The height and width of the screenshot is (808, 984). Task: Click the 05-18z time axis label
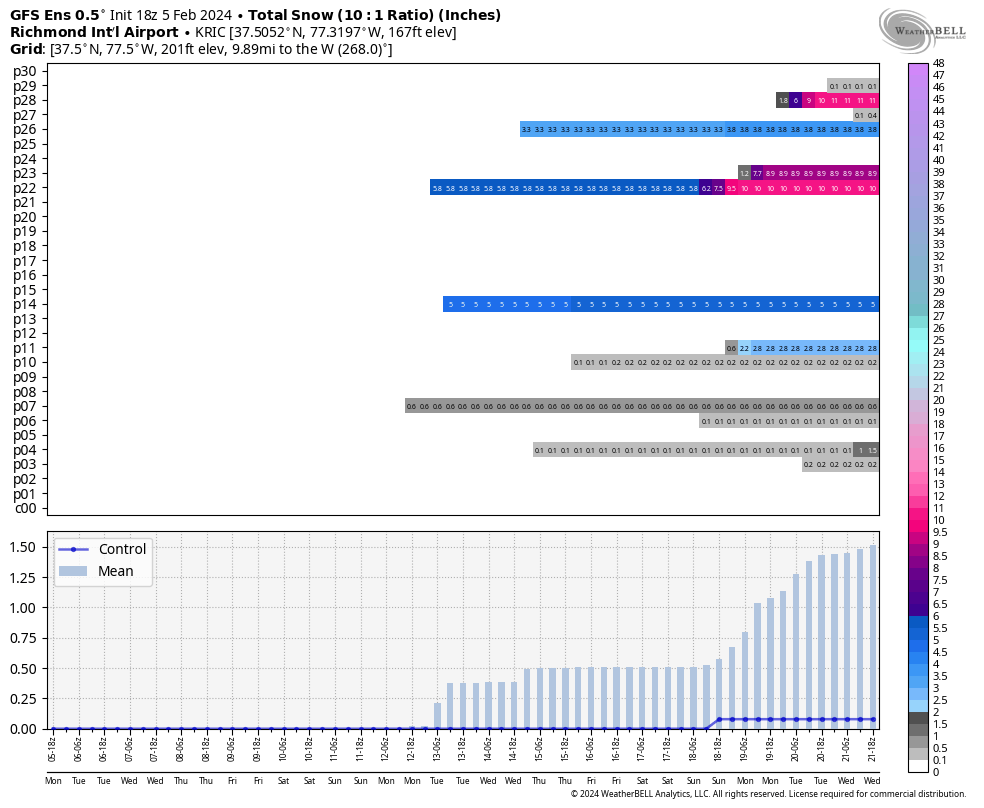[53, 750]
